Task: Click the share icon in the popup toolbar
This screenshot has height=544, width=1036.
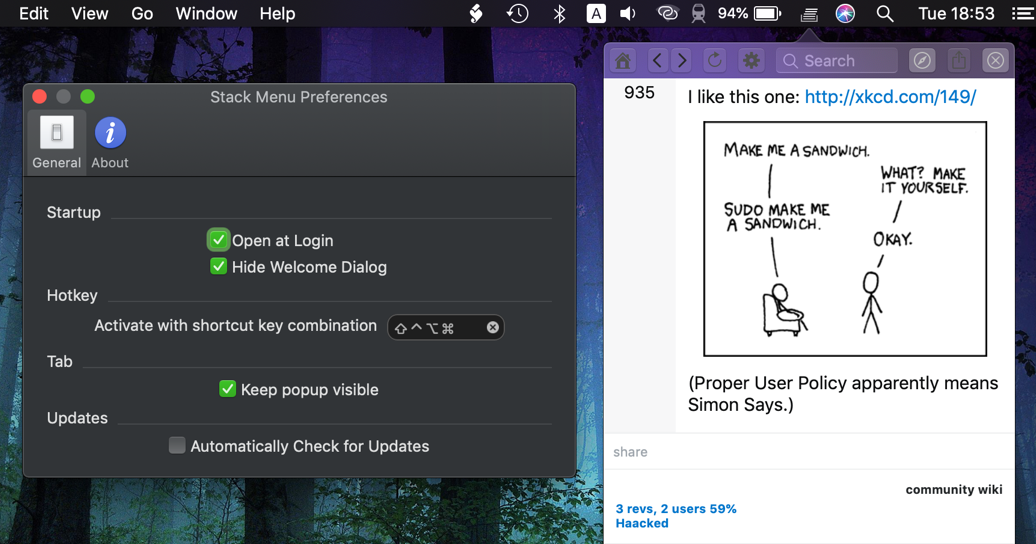Action: tap(959, 61)
